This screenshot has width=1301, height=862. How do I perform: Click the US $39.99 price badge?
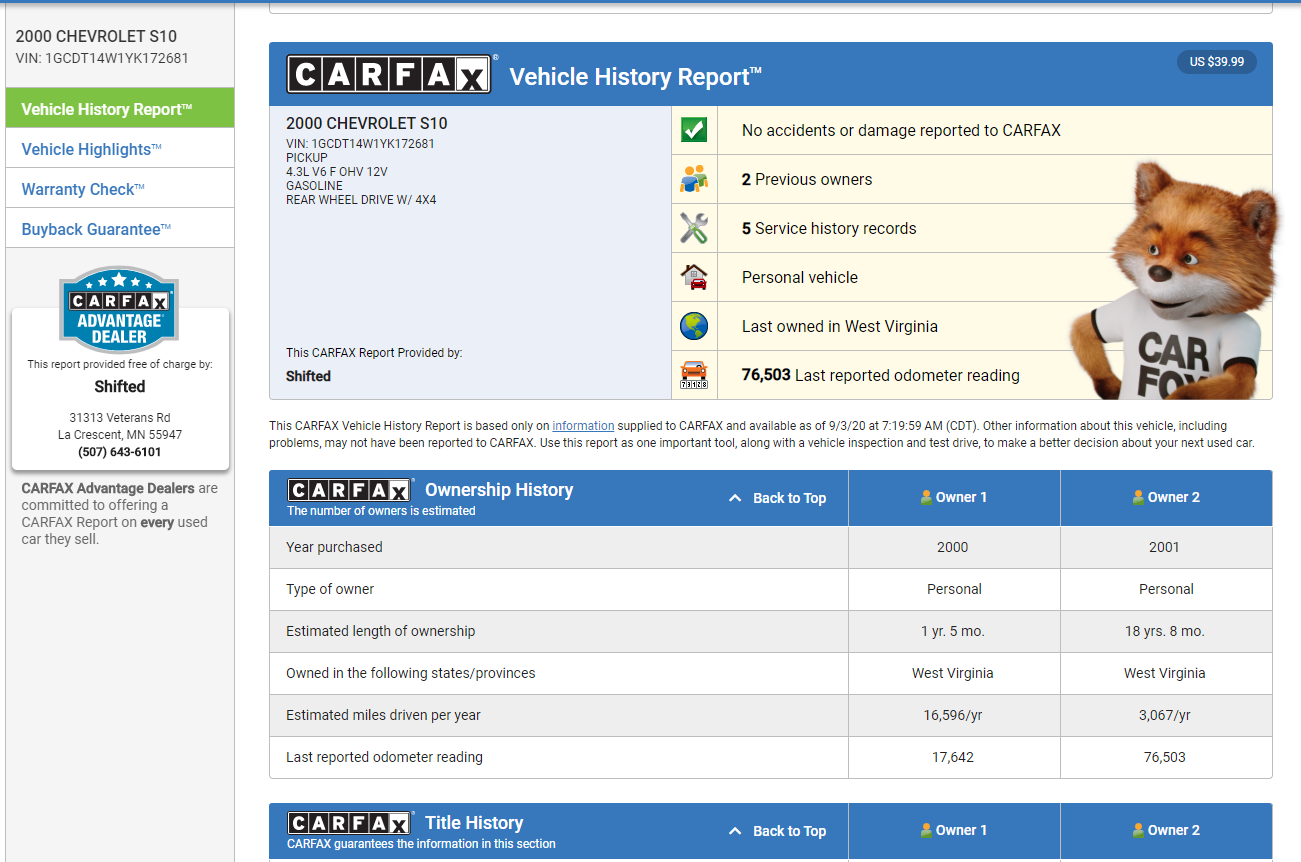[1216, 62]
